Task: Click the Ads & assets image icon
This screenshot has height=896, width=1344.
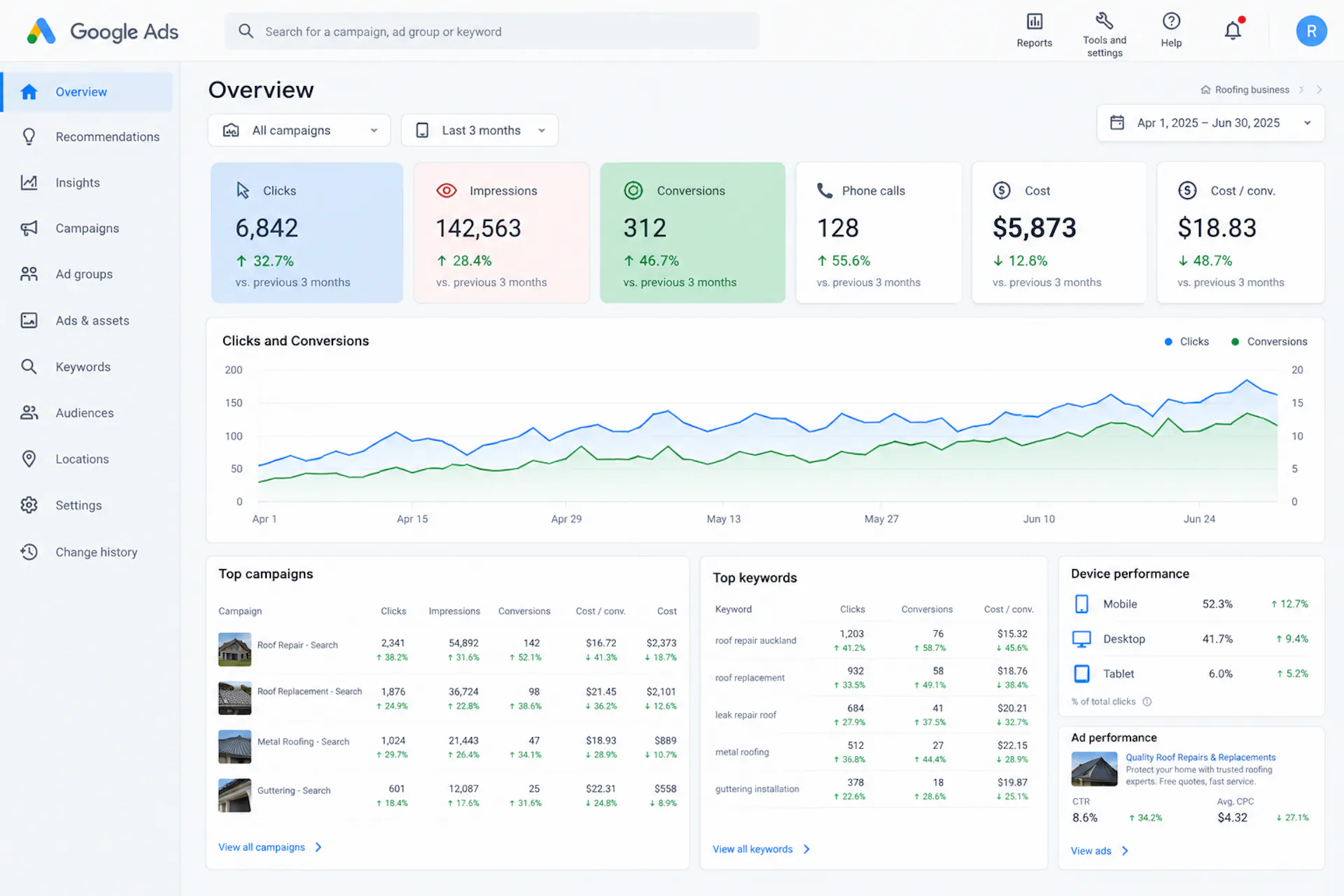Action: (29, 320)
